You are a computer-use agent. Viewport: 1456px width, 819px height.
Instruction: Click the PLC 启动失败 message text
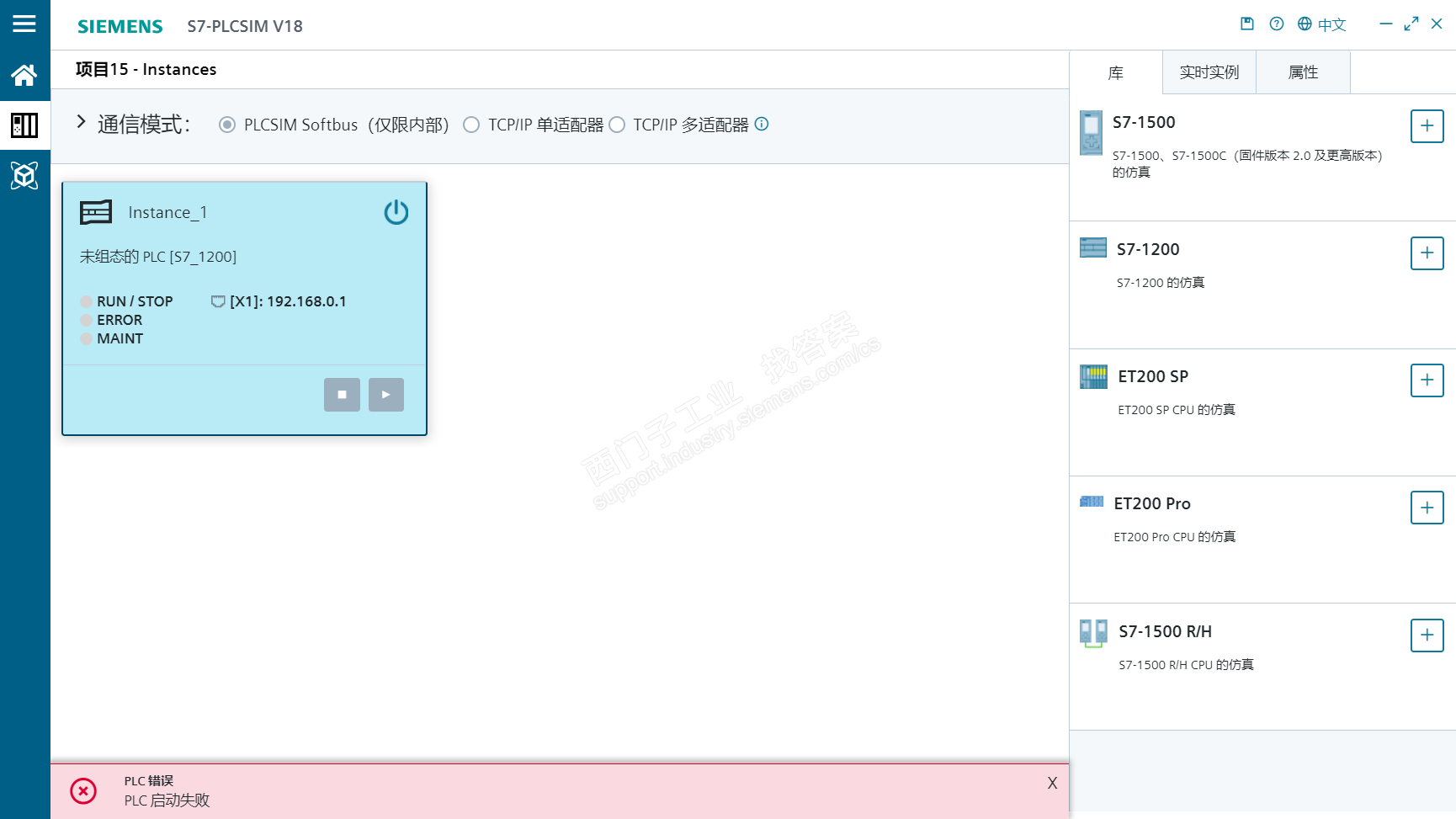coord(167,800)
